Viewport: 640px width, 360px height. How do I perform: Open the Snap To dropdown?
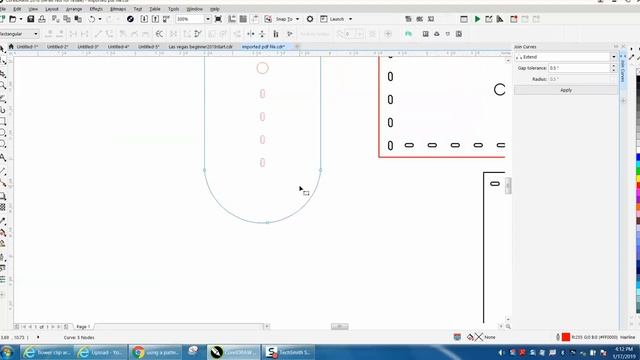[x=297, y=19]
